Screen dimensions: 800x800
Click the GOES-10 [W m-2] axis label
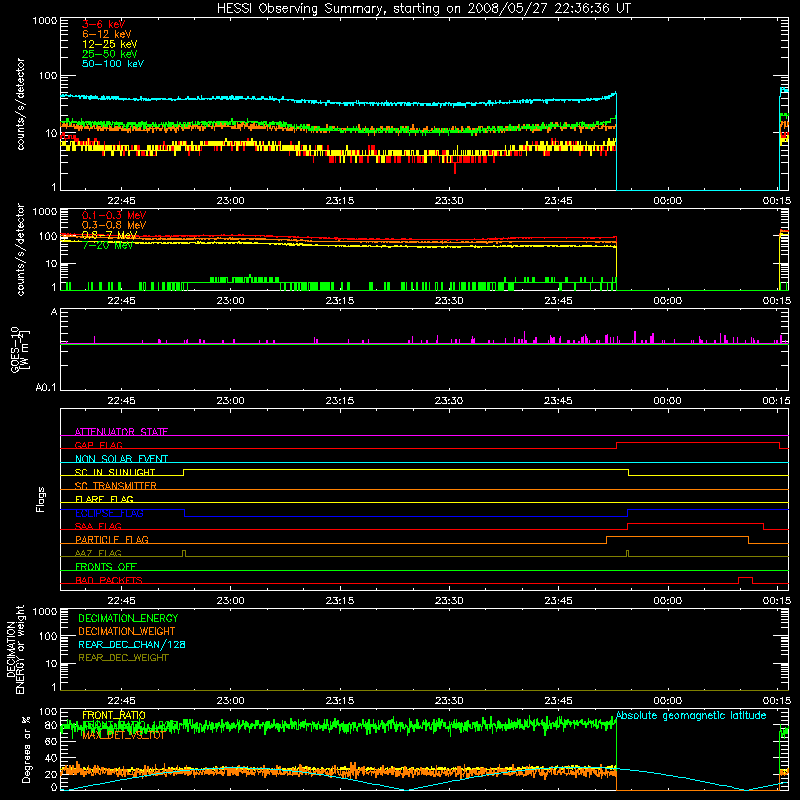tap(19, 349)
